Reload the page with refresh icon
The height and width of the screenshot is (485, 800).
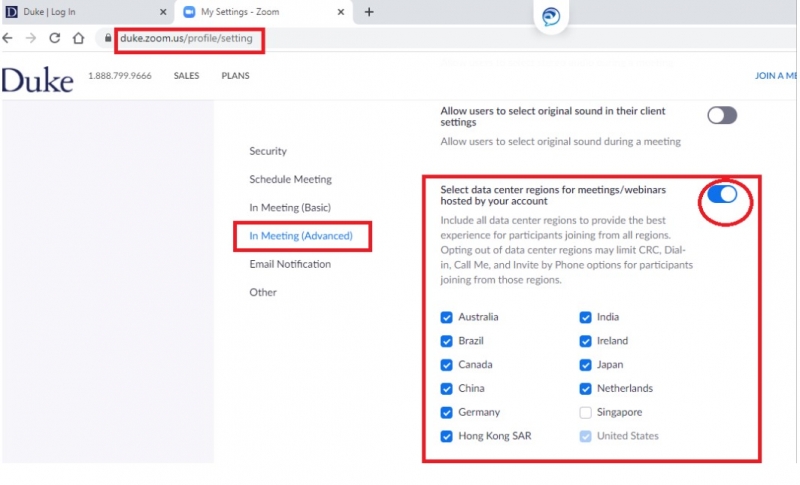point(54,38)
